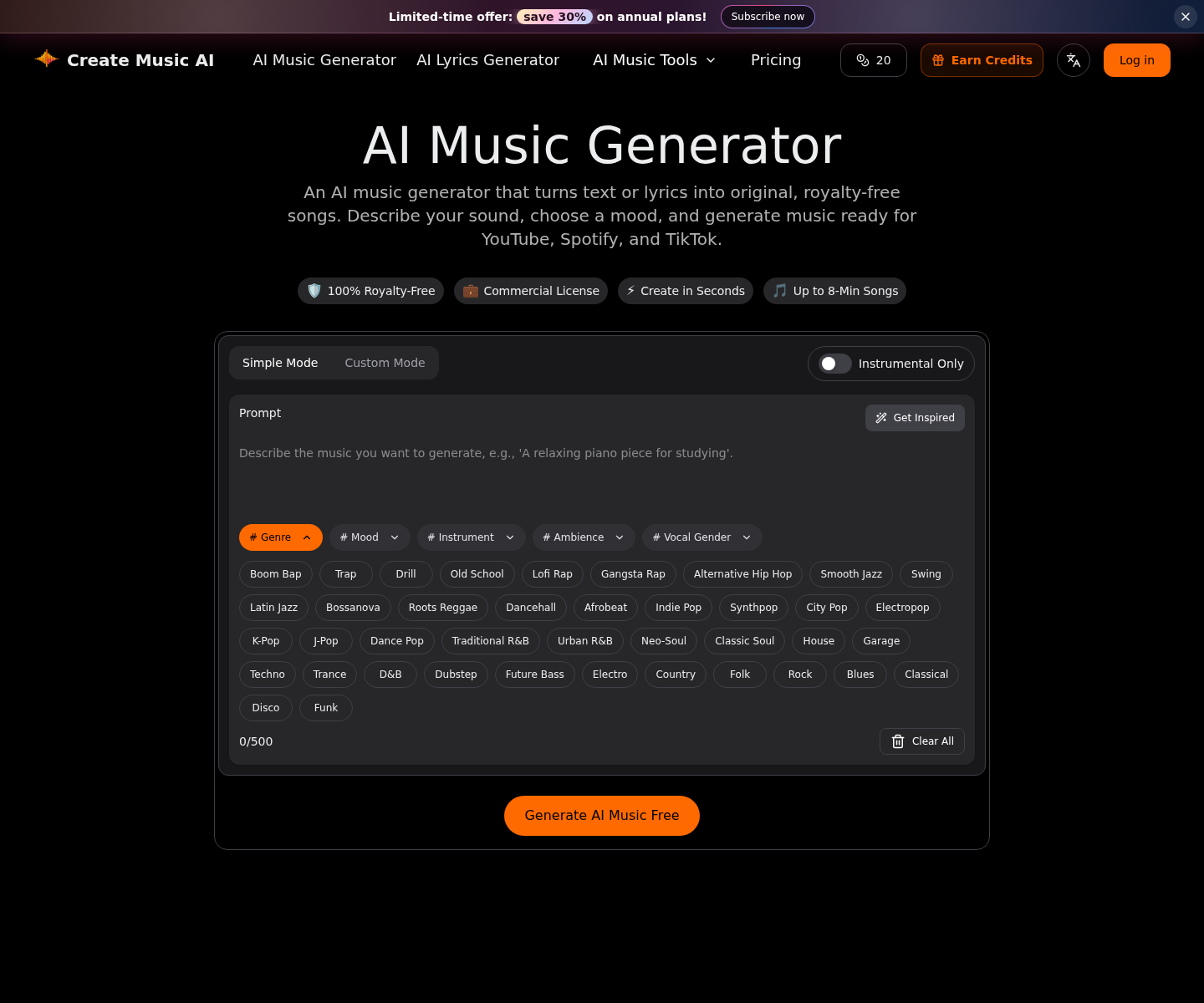Select the Dancehall genre tag
Image resolution: width=1204 pixels, height=1003 pixels.
point(531,608)
